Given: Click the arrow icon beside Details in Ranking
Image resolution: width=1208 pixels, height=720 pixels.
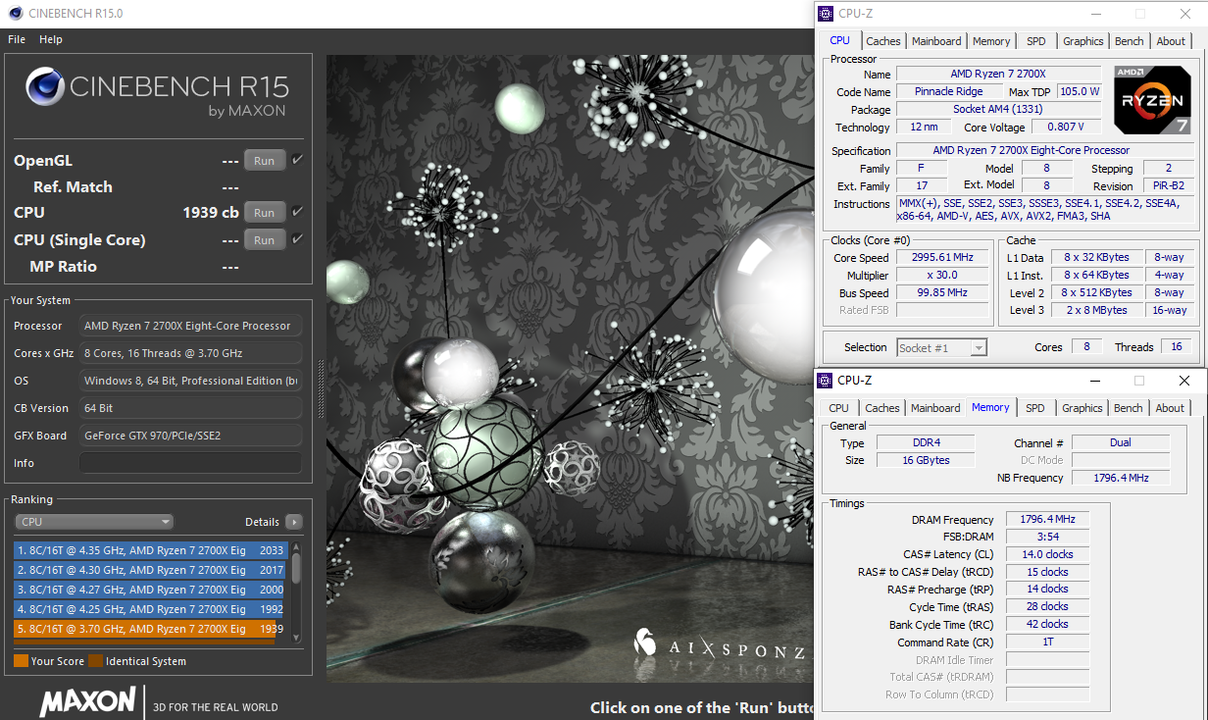Looking at the screenshot, I should (294, 522).
